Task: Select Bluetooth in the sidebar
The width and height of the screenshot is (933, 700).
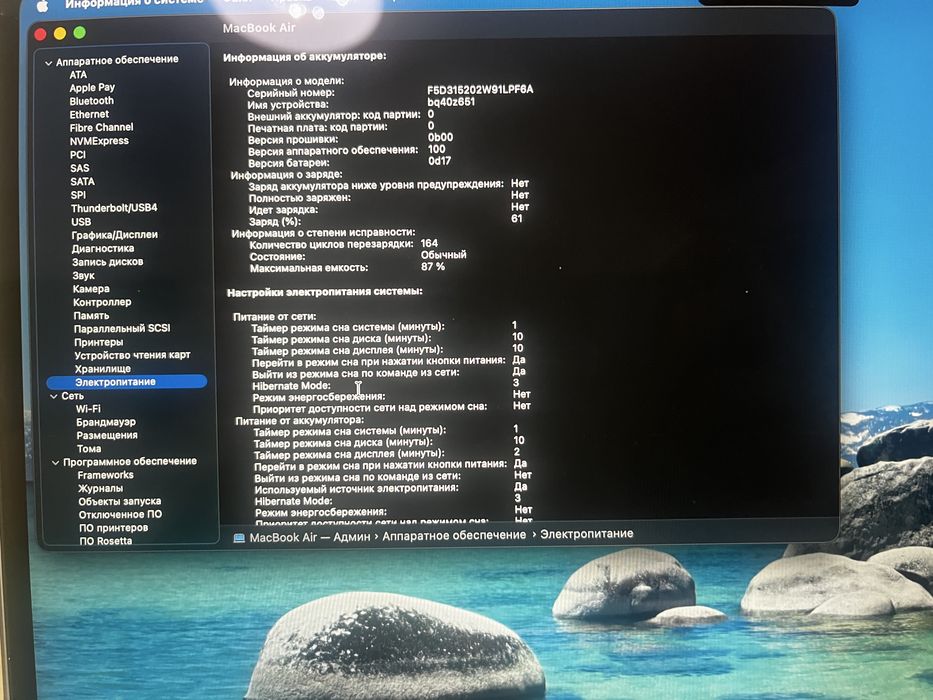Action: [x=92, y=101]
